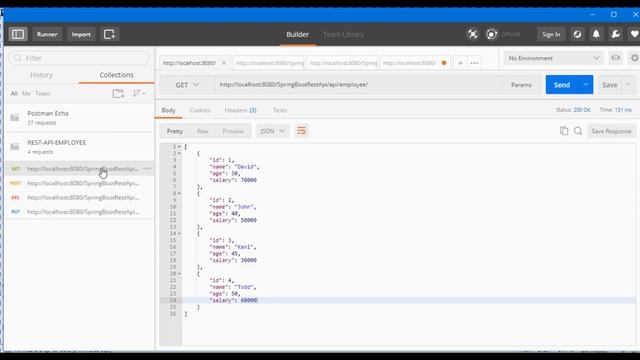The image size is (640, 360).
Task: Switch to Team Library tab
Action: 343,34
